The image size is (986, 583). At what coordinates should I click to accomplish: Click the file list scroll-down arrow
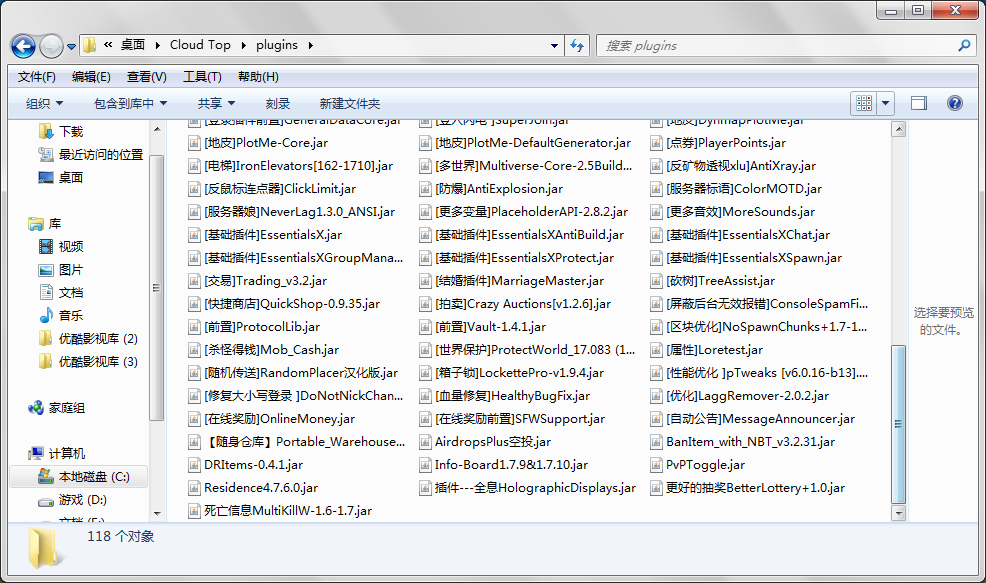tap(899, 513)
